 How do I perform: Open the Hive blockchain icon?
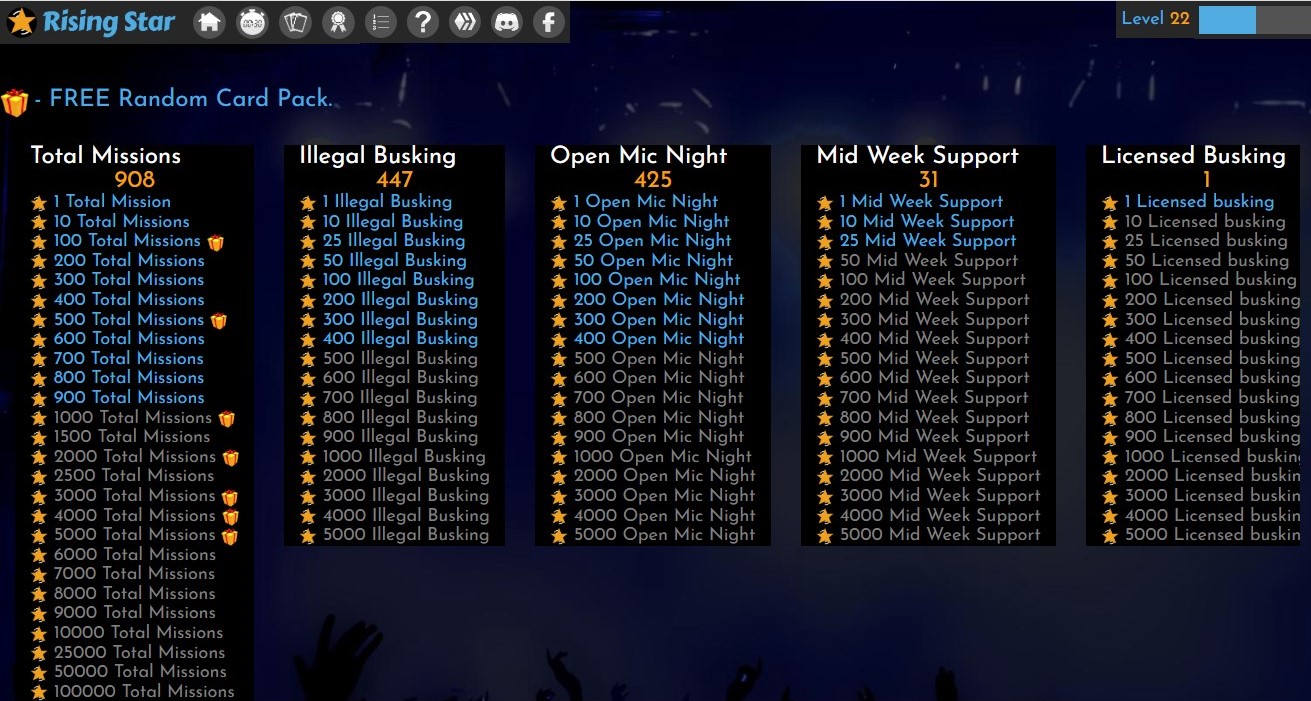point(465,21)
